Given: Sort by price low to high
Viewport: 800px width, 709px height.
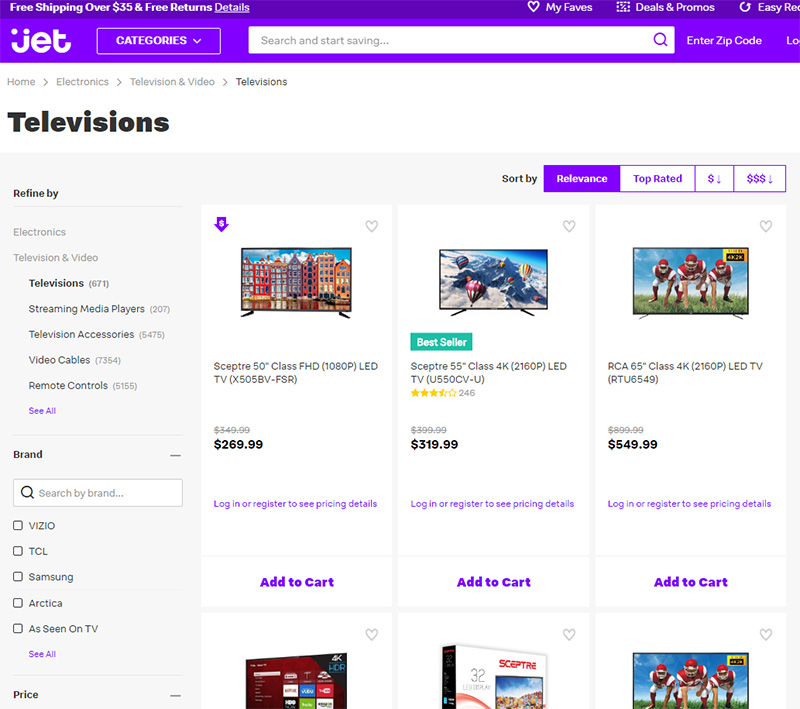Looking at the screenshot, I should coord(714,179).
